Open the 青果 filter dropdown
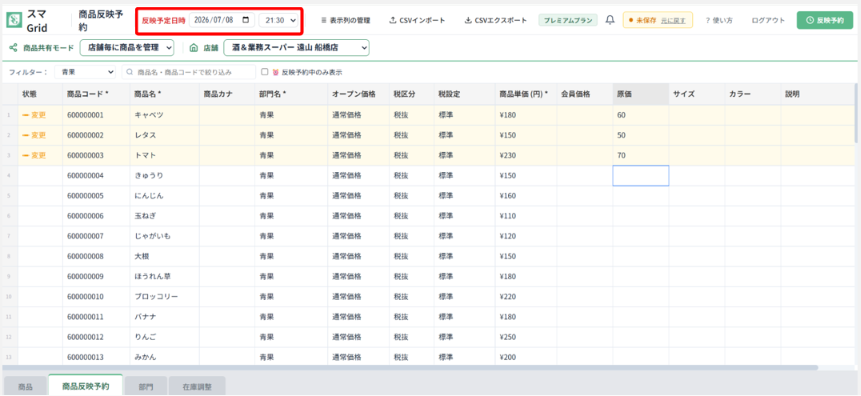Image resolution: width=861 pixels, height=396 pixels. pos(85,72)
